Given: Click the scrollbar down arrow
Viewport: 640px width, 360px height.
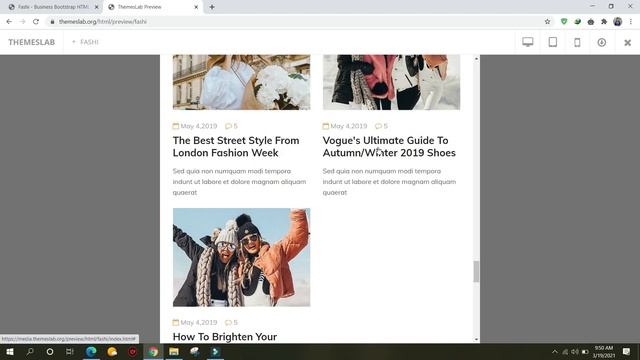Looking at the screenshot, I should point(476,339).
